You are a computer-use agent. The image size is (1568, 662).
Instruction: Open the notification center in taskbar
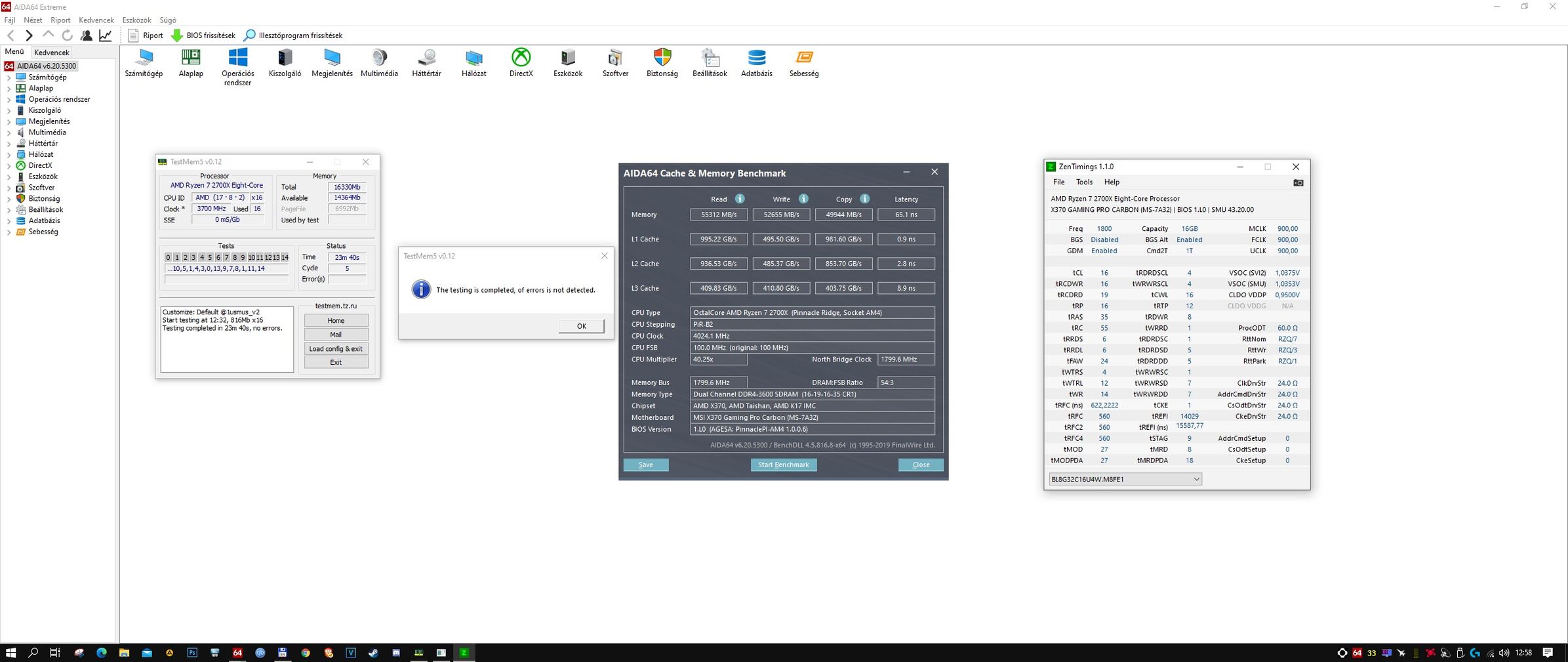coord(1548,653)
